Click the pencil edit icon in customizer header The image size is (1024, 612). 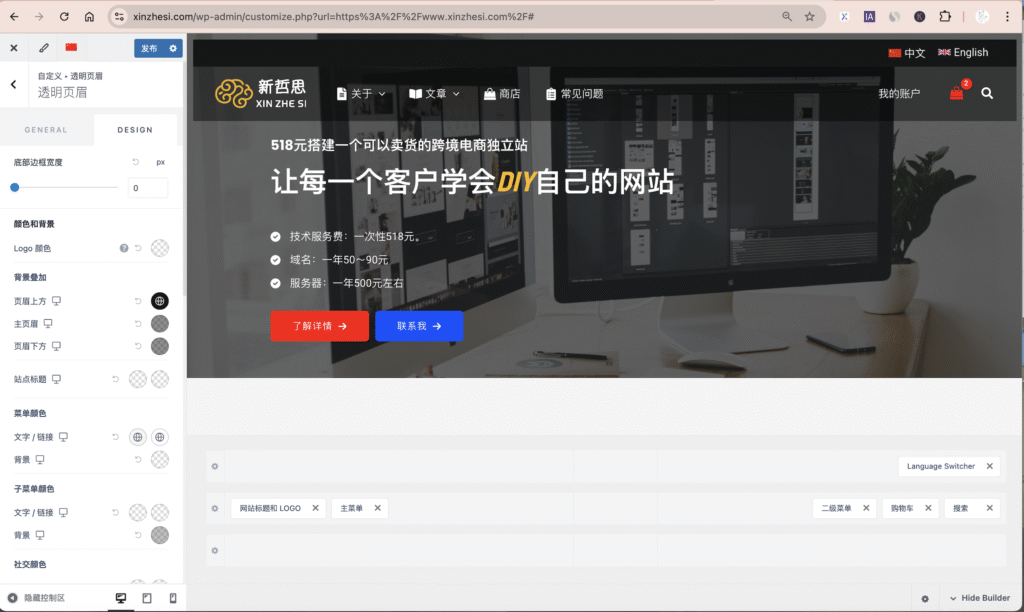click(44, 48)
